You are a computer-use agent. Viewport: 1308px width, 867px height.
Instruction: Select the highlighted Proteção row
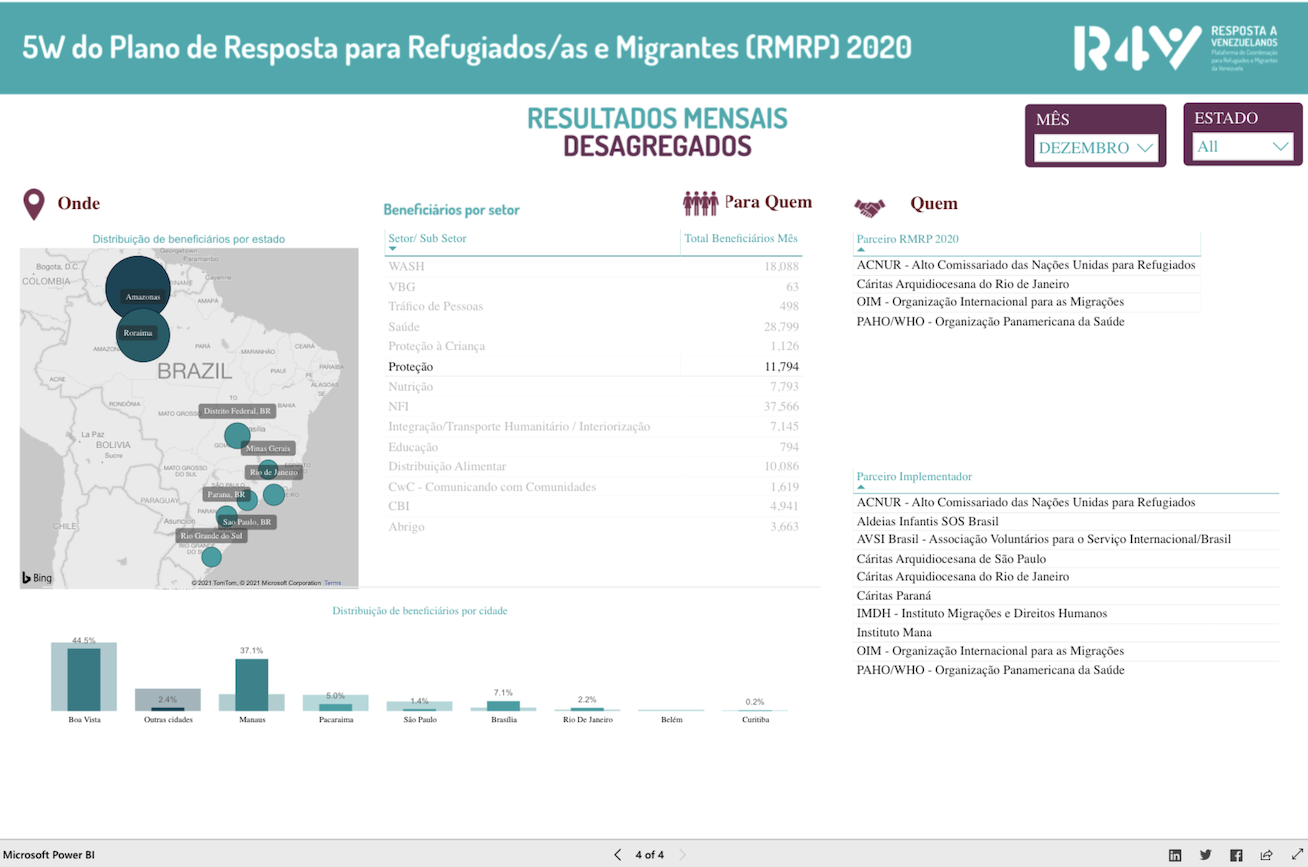pos(593,367)
